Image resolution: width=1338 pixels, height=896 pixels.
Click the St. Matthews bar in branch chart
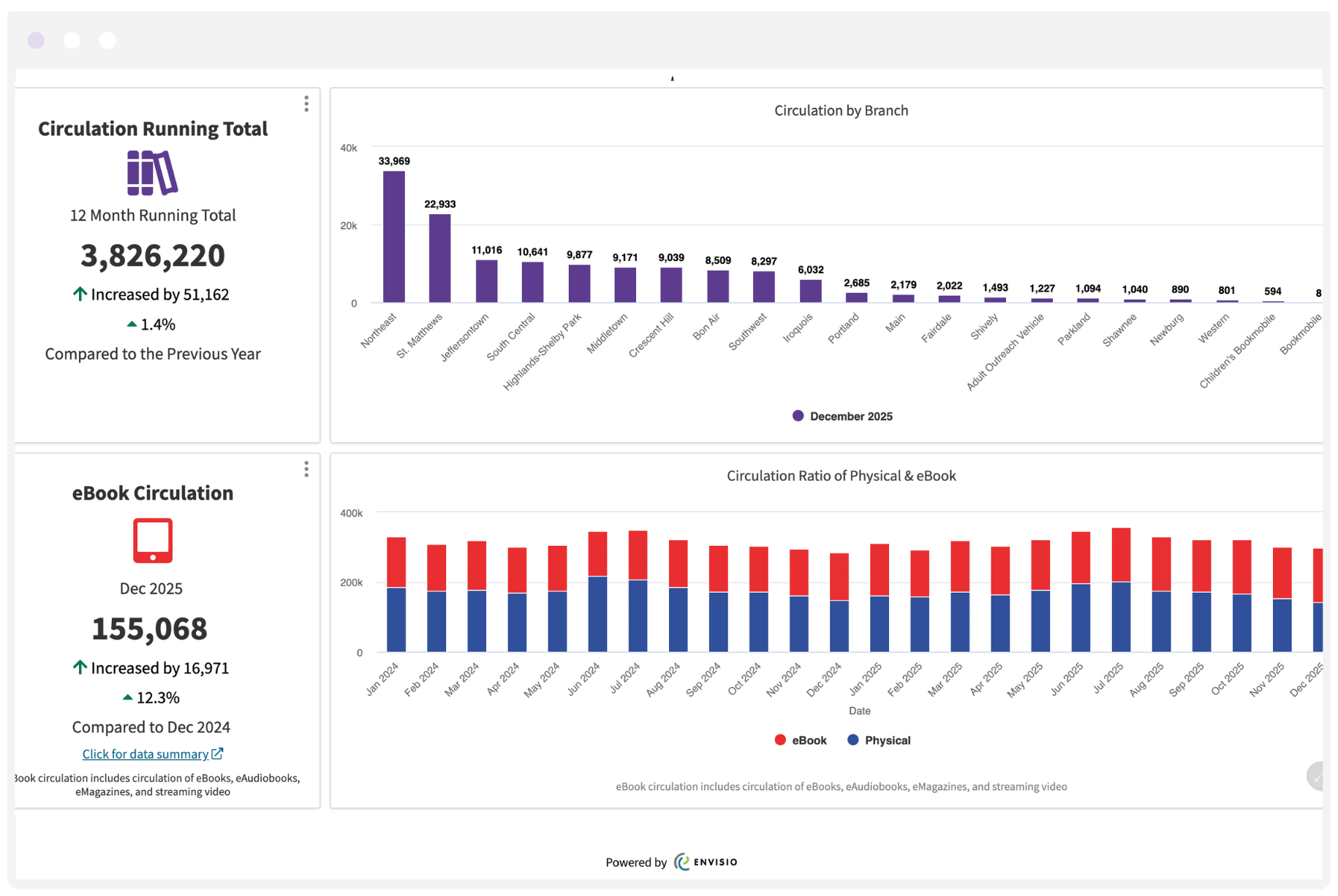[x=439, y=259]
